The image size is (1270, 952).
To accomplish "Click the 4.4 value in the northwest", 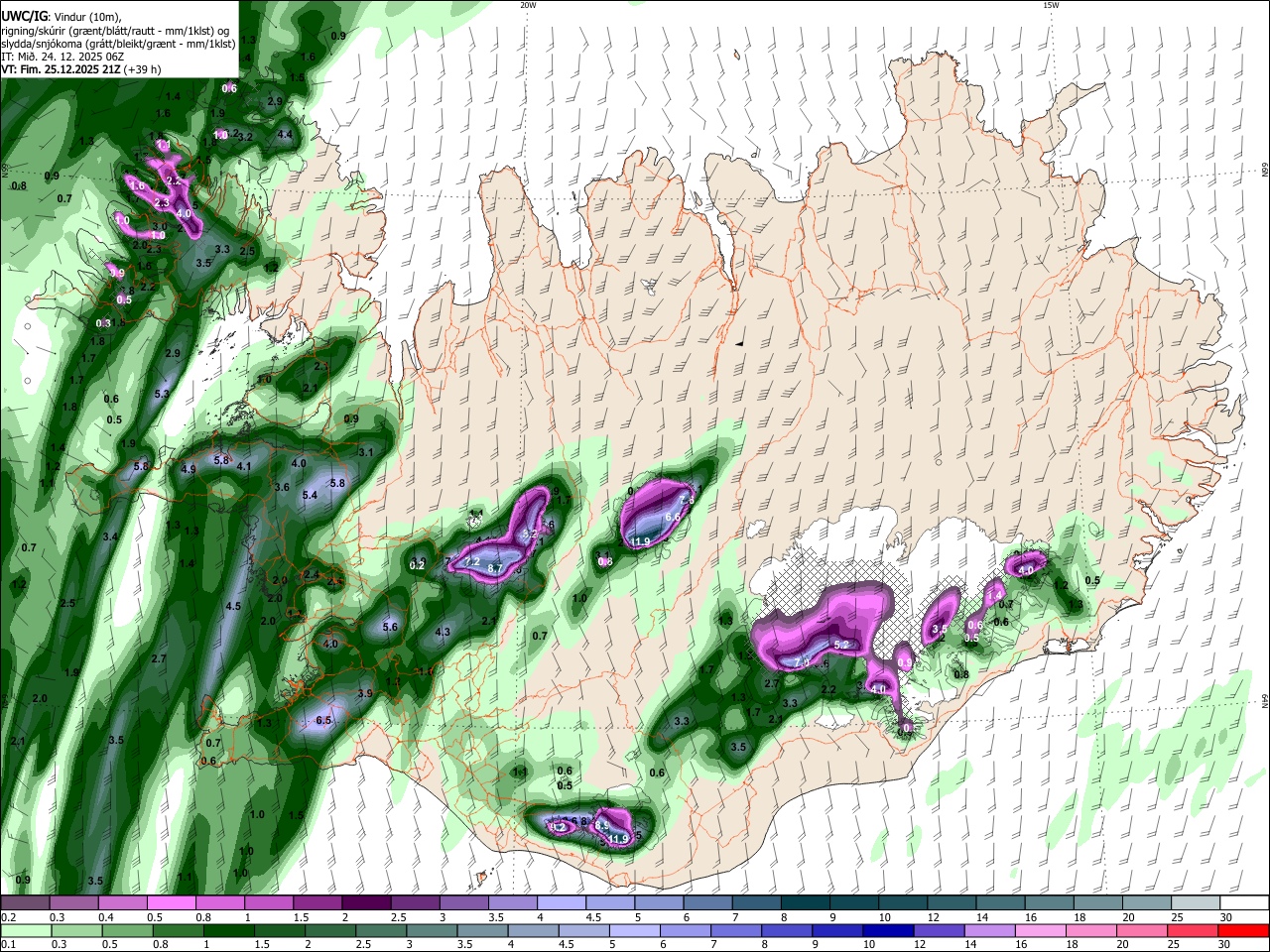I will [x=285, y=134].
